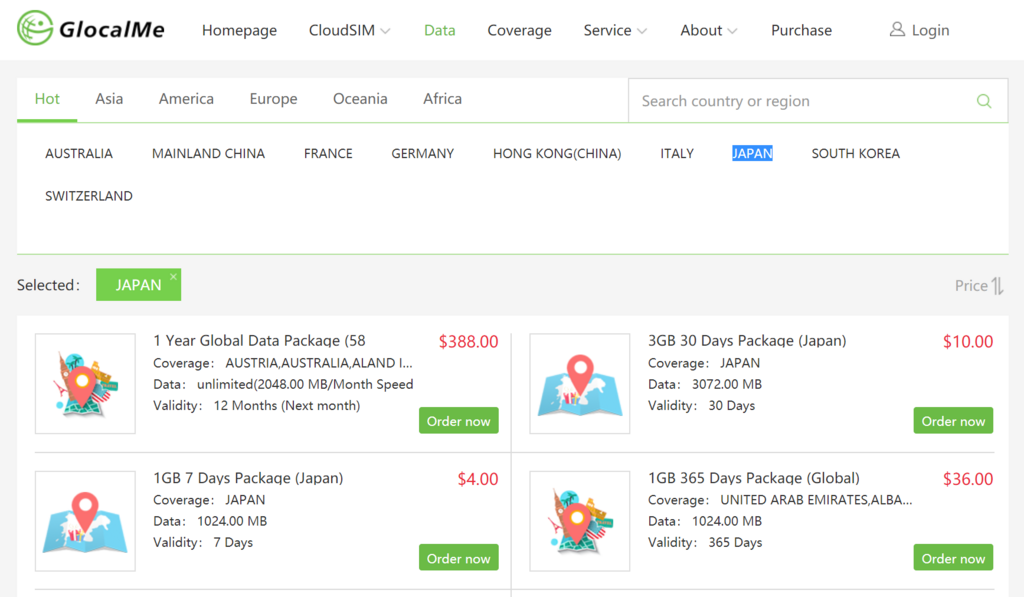Order the $388.00 1 Year Global package
The height and width of the screenshot is (597, 1024).
click(458, 421)
